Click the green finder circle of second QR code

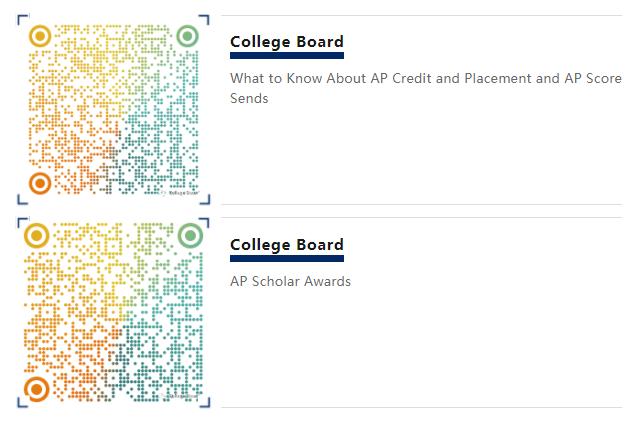click(x=190, y=237)
